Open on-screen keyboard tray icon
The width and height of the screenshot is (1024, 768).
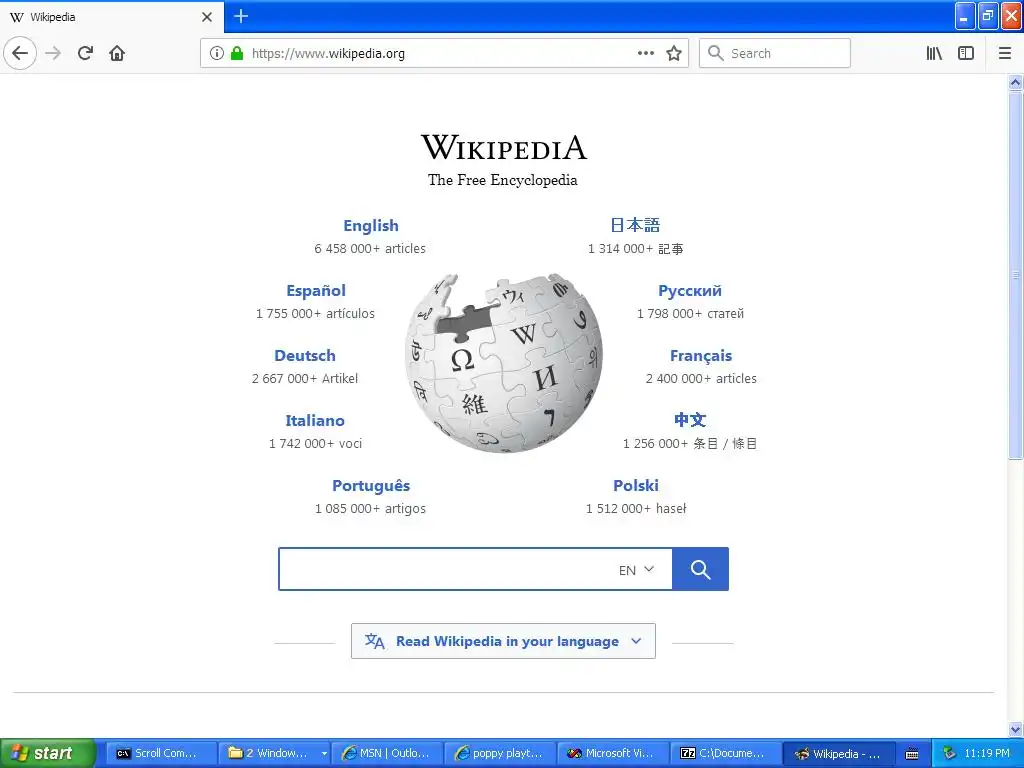[x=912, y=754]
